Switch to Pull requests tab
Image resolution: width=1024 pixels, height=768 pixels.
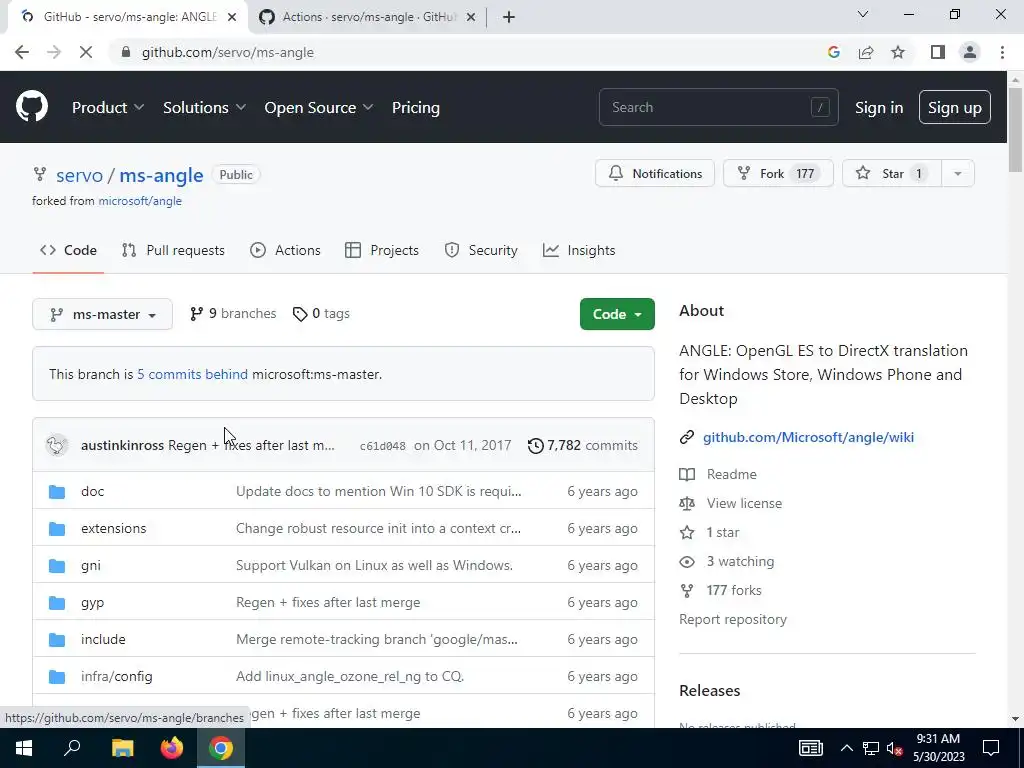173,250
